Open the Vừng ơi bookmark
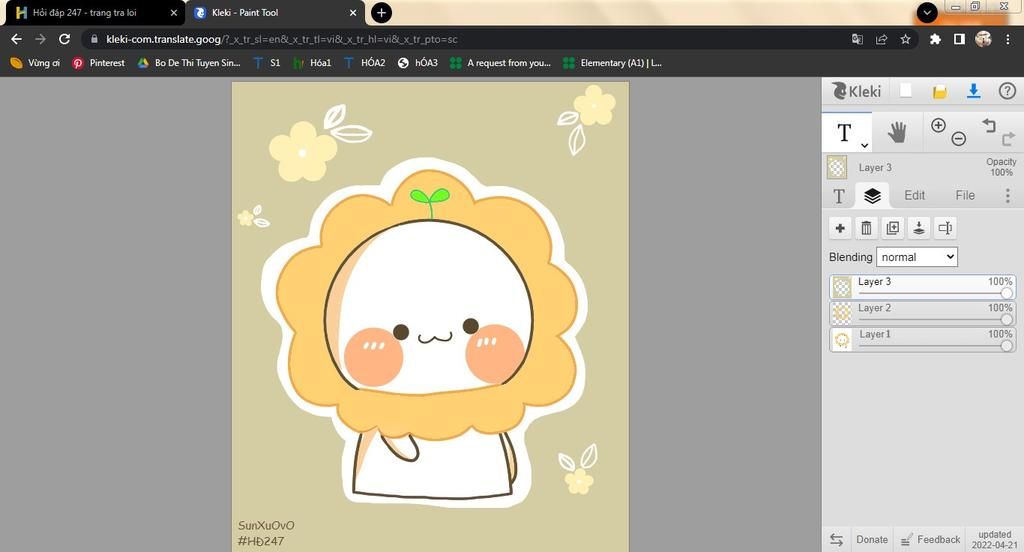 coord(35,63)
